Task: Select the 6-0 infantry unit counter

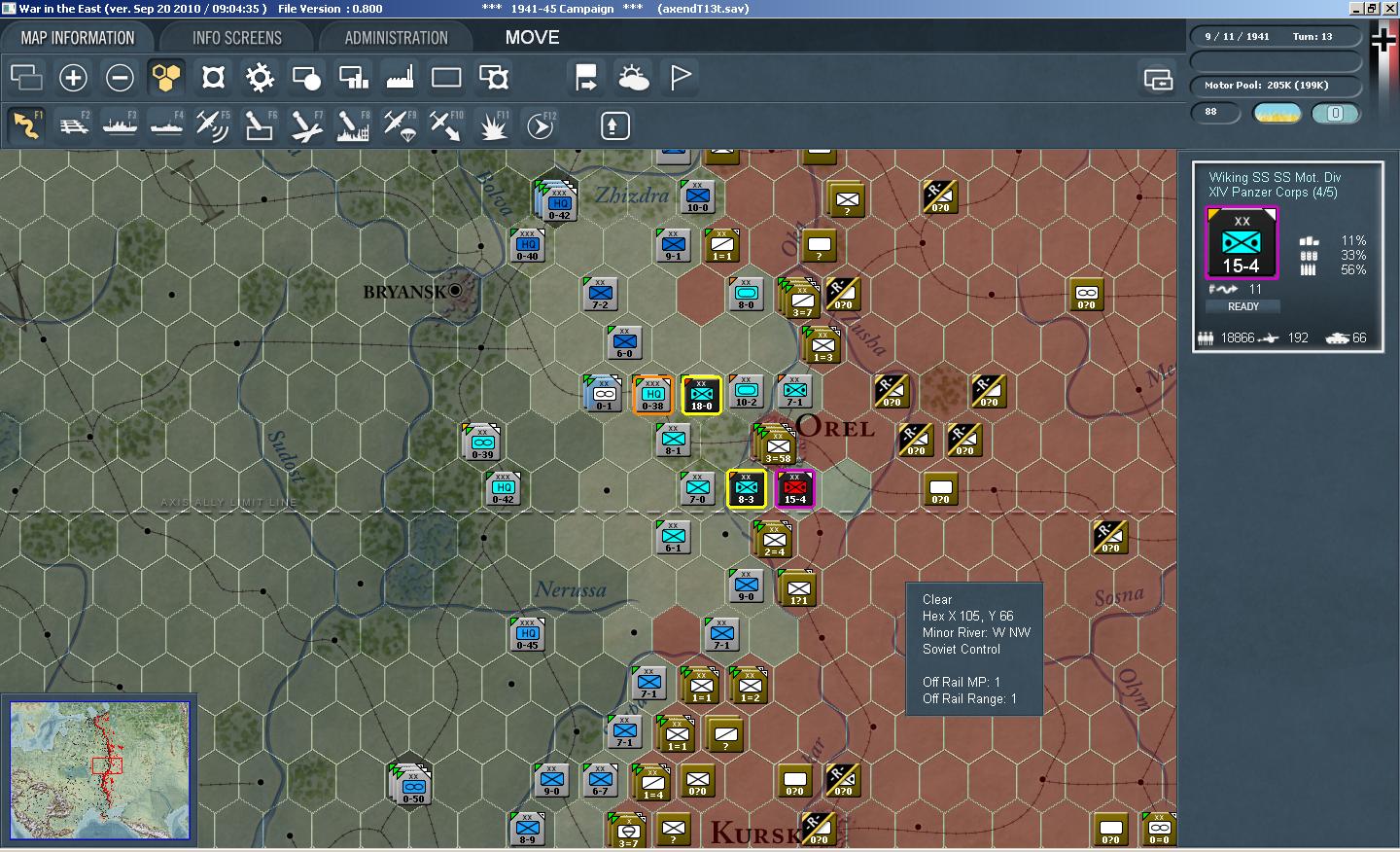Action: pyautogui.click(x=624, y=343)
